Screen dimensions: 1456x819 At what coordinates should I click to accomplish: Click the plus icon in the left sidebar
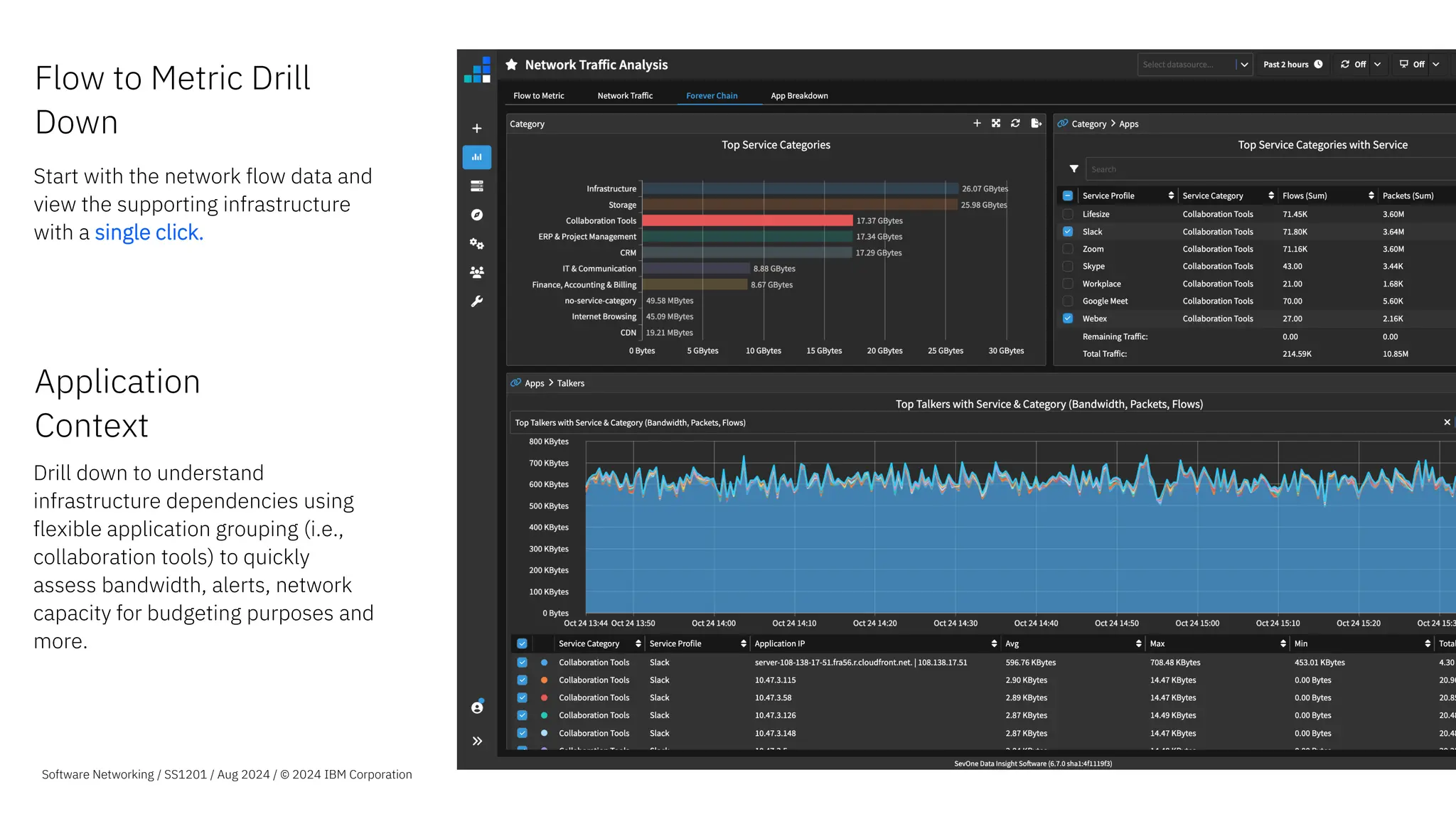(477, 129)
